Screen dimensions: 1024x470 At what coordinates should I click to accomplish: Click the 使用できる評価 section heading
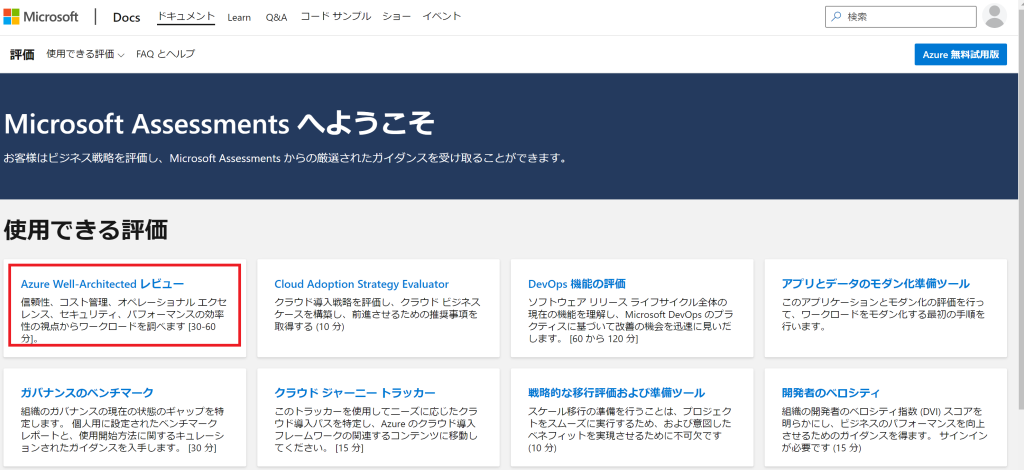click(x=86, y=230)
